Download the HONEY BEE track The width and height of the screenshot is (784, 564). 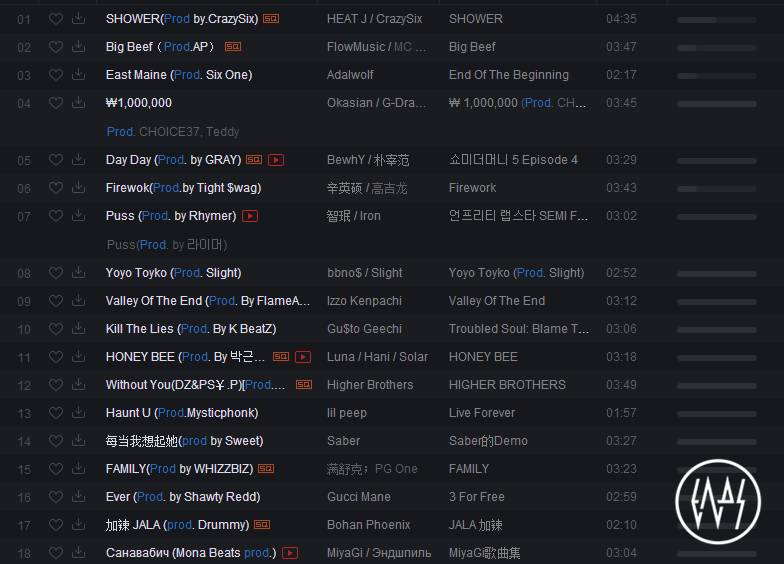click(78, 356)
